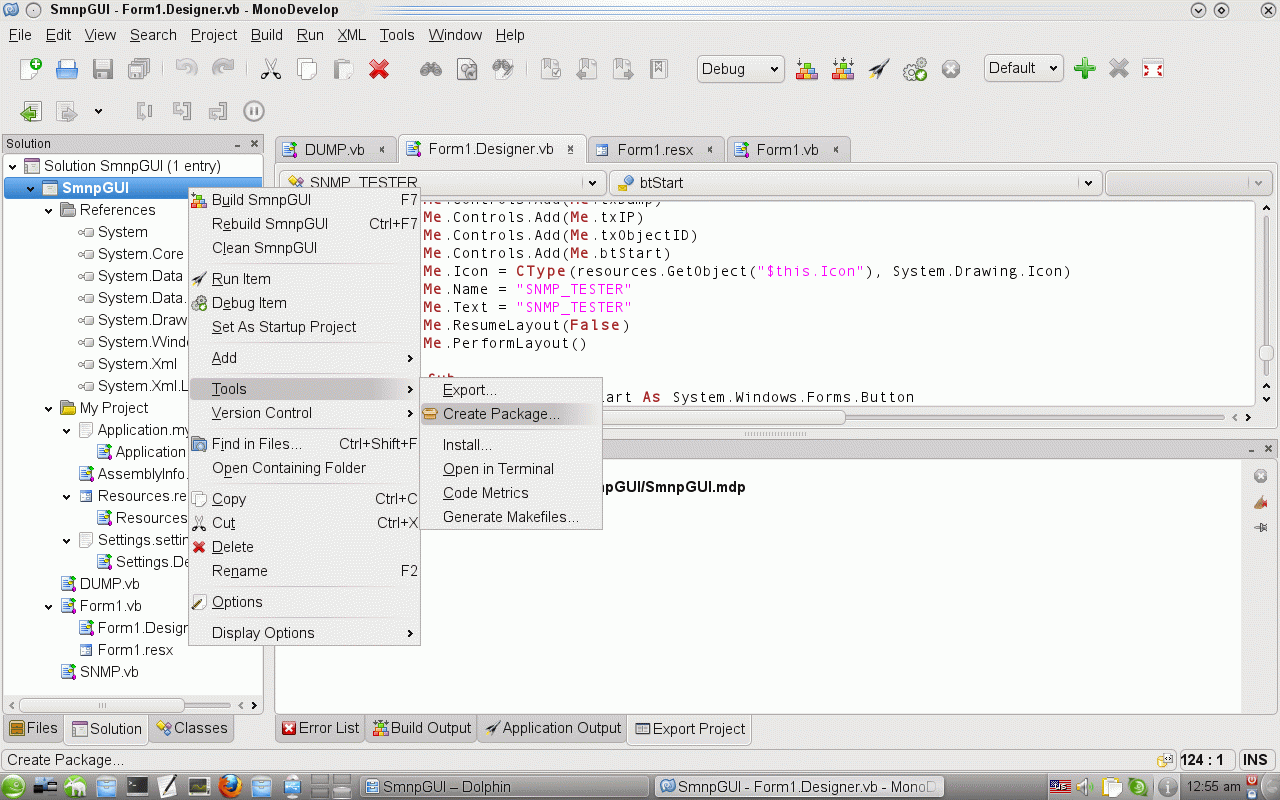Select Open Containing Folder
The image size is (1280, 800).
(x=304, y=468)
